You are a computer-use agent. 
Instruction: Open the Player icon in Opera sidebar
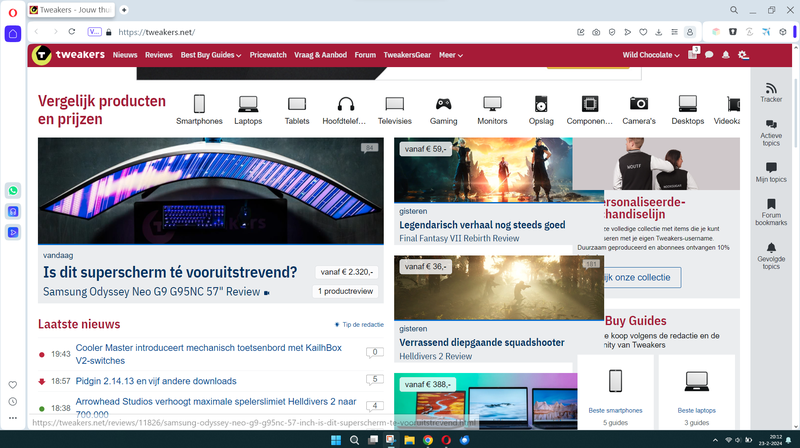click(13, 232)
